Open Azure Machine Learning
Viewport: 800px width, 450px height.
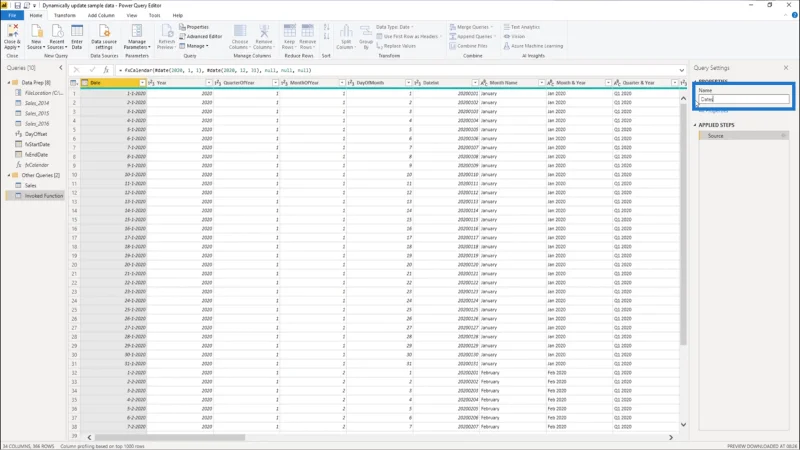point(533,46)
